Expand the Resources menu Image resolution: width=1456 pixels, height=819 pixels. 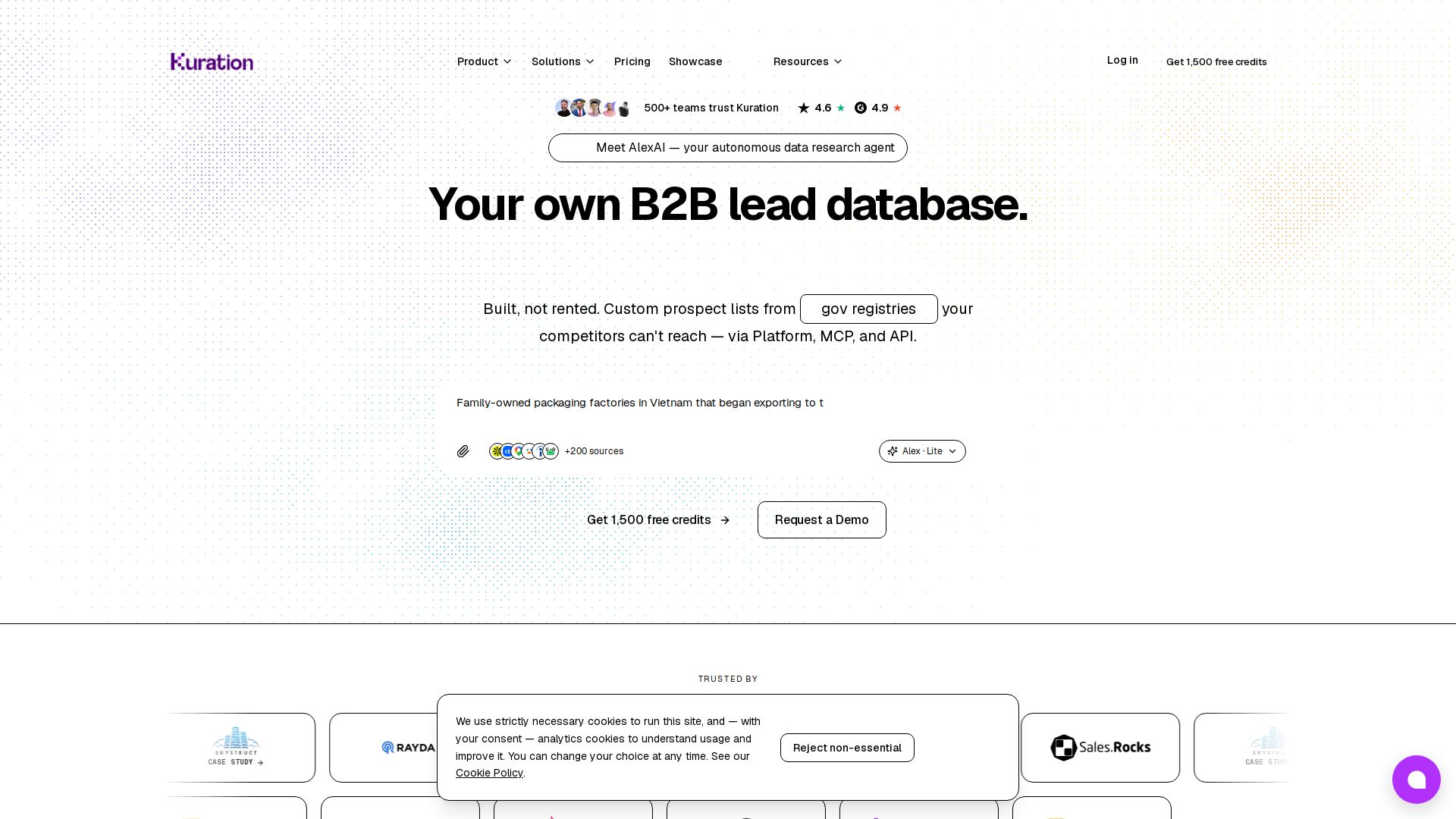[808, 61]
